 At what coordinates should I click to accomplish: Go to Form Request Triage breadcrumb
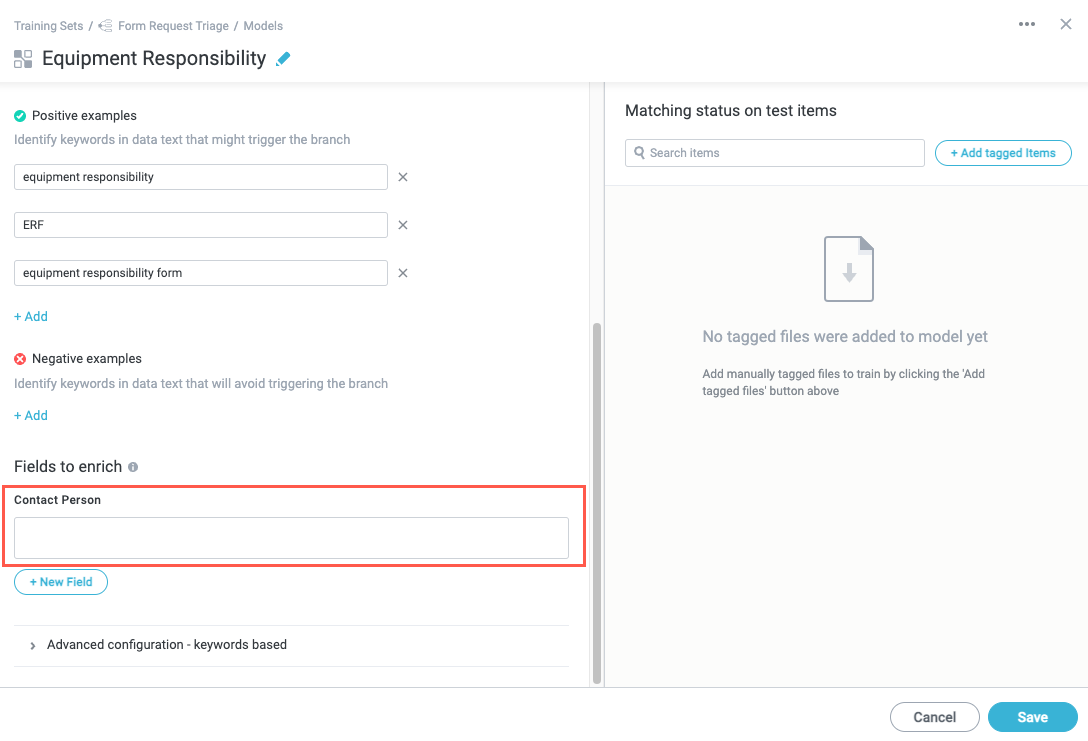[173, 26]
